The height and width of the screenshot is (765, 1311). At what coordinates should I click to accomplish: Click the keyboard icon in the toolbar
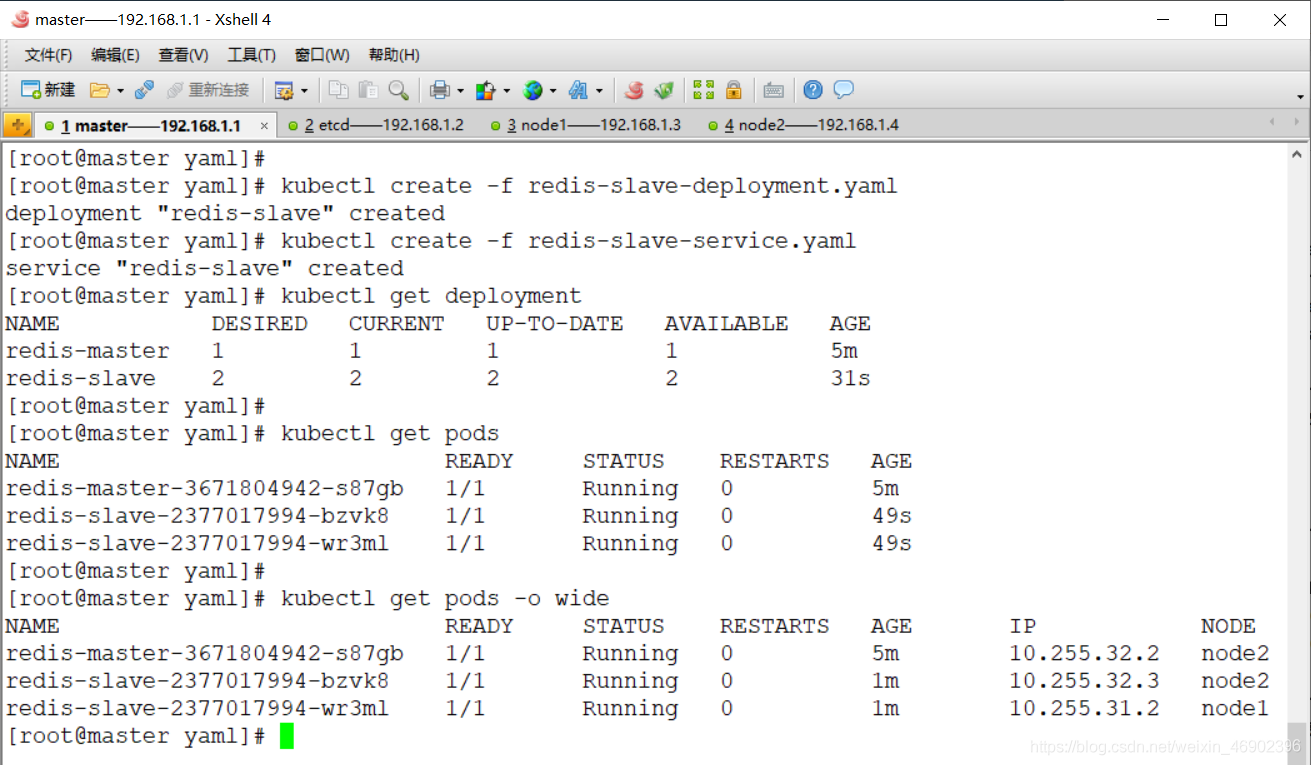[x=773, y=90]
